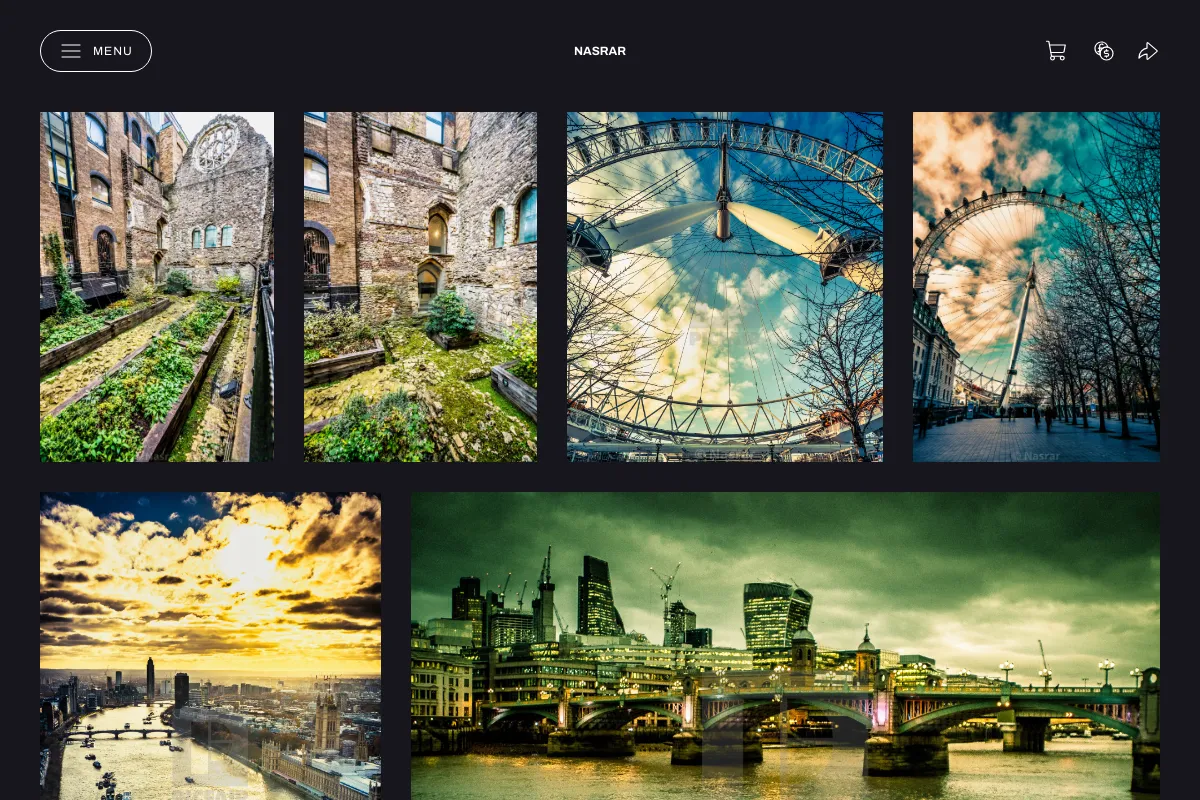Click the hamburger lines icon
This screenshot has width=1200, height=800.
71,51
